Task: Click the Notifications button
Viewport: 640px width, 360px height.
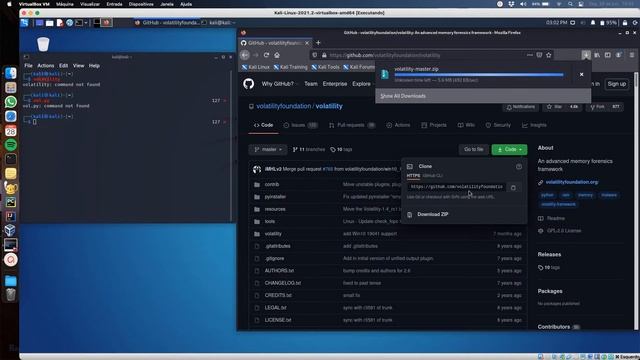Action: pyautogui.click(x=520, y=107)
